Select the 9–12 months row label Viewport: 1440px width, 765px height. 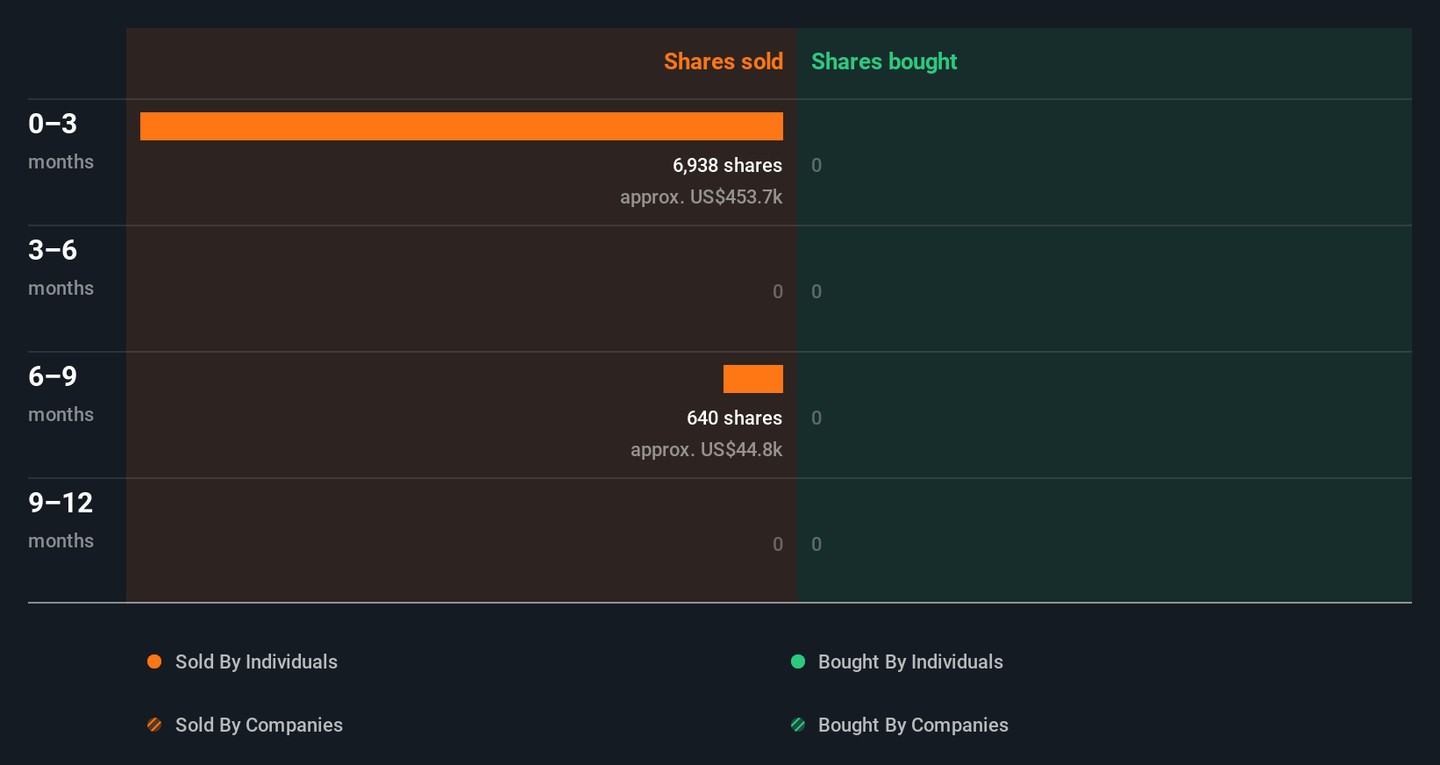60,519
